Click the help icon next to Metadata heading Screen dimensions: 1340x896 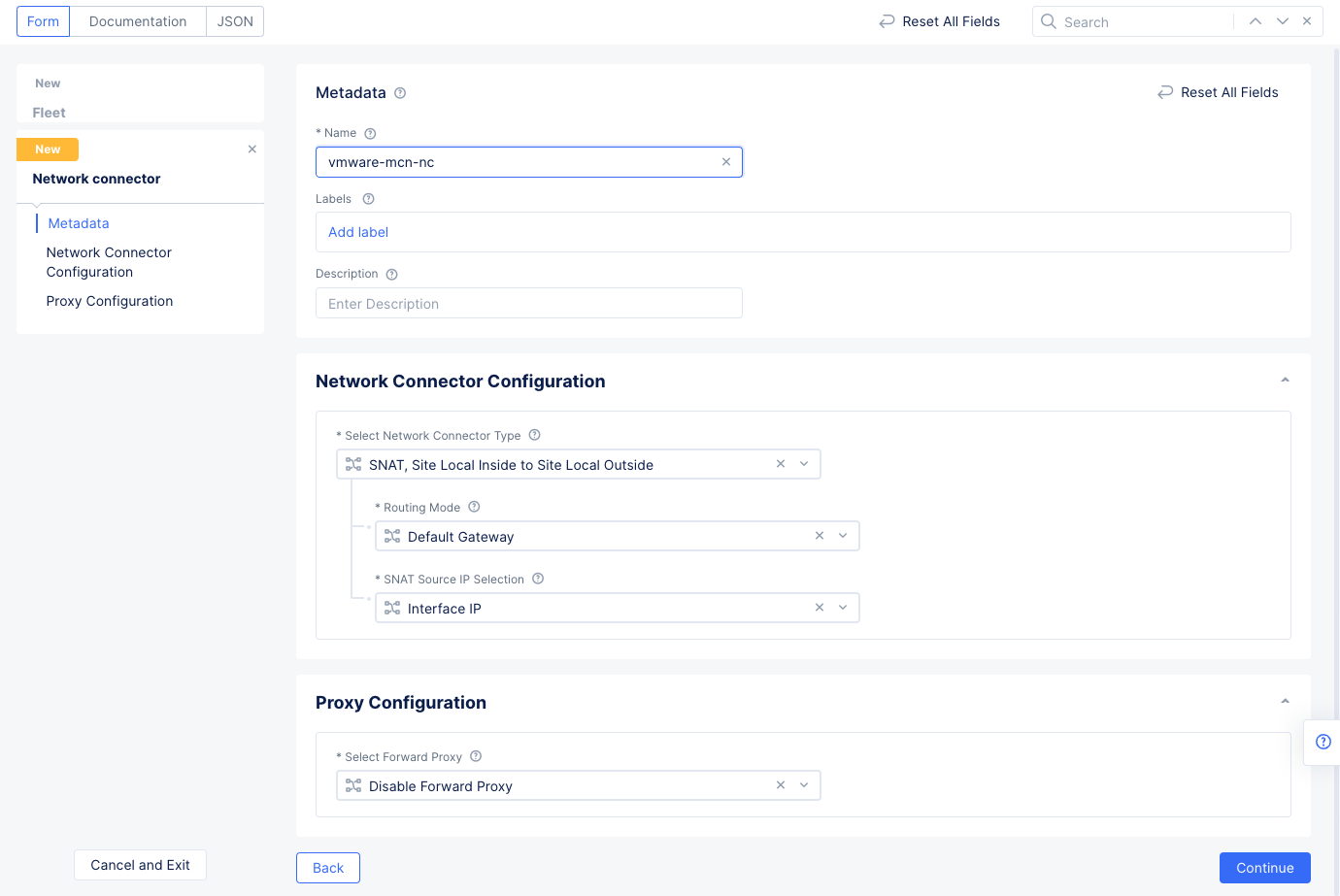click(400, 93)
